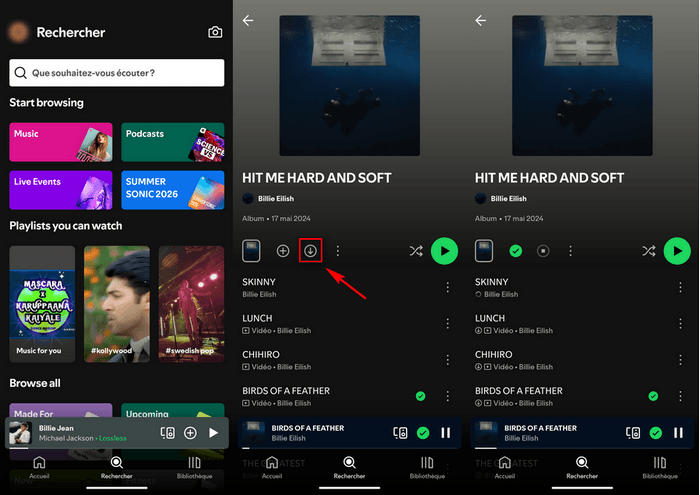The image size is (700, 495).
Task: Toggle shuffle in middle screen
Action: (416, 251)
